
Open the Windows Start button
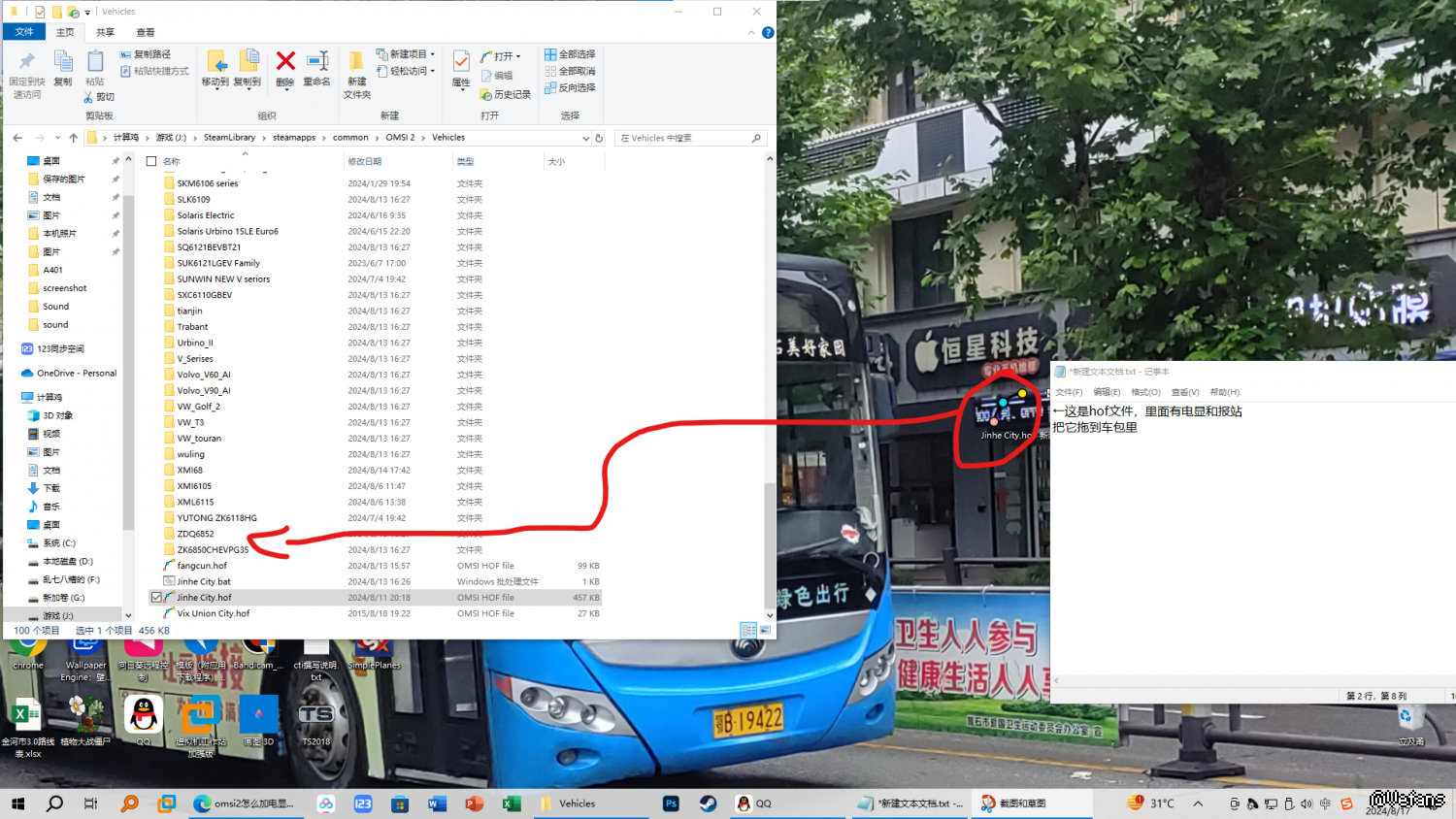(17, 803)
